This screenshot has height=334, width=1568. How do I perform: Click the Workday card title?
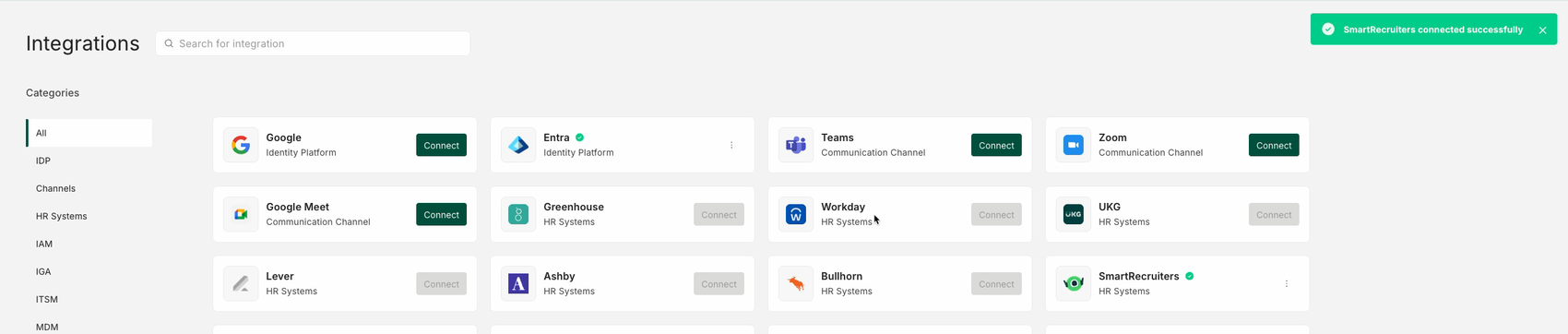click(843, 207)
